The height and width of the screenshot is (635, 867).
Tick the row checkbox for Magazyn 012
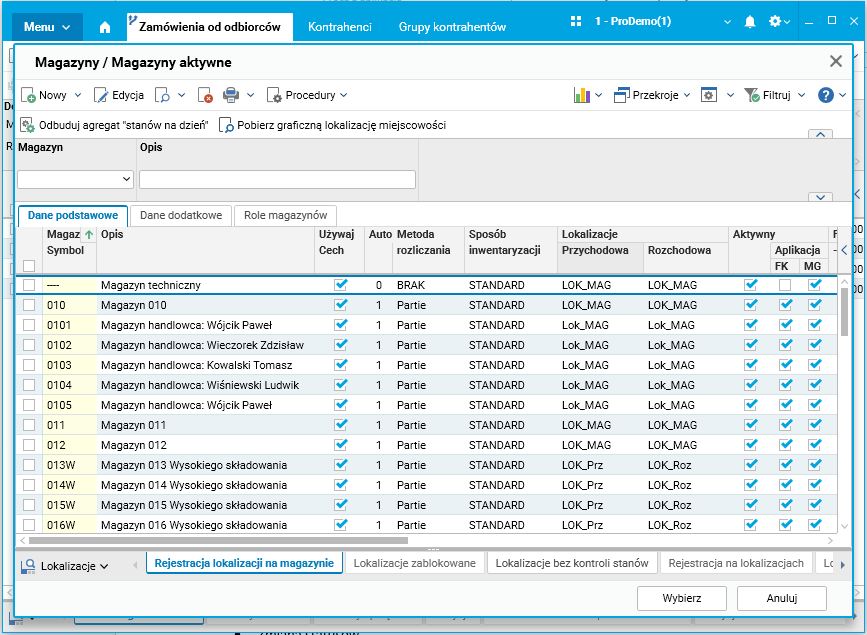pos(29,445)
